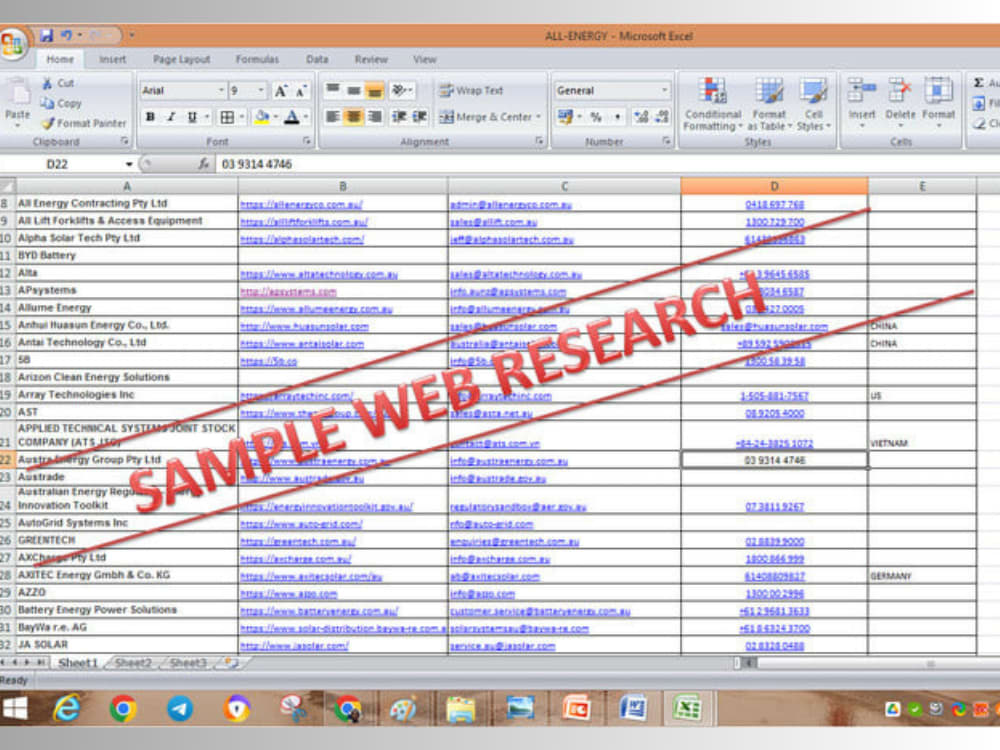
Task: Open the General number format dropdown
Action: coord(664,91)
